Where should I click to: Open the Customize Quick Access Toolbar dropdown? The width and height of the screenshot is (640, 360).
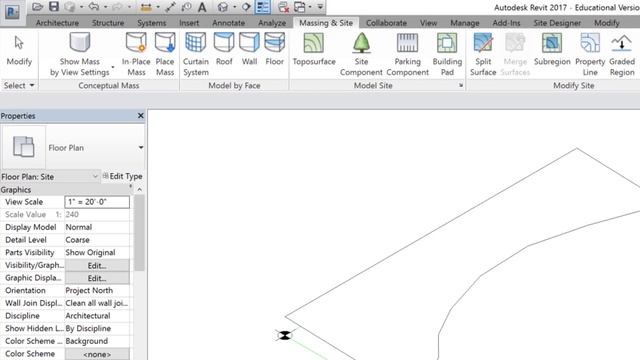point(320,7)
